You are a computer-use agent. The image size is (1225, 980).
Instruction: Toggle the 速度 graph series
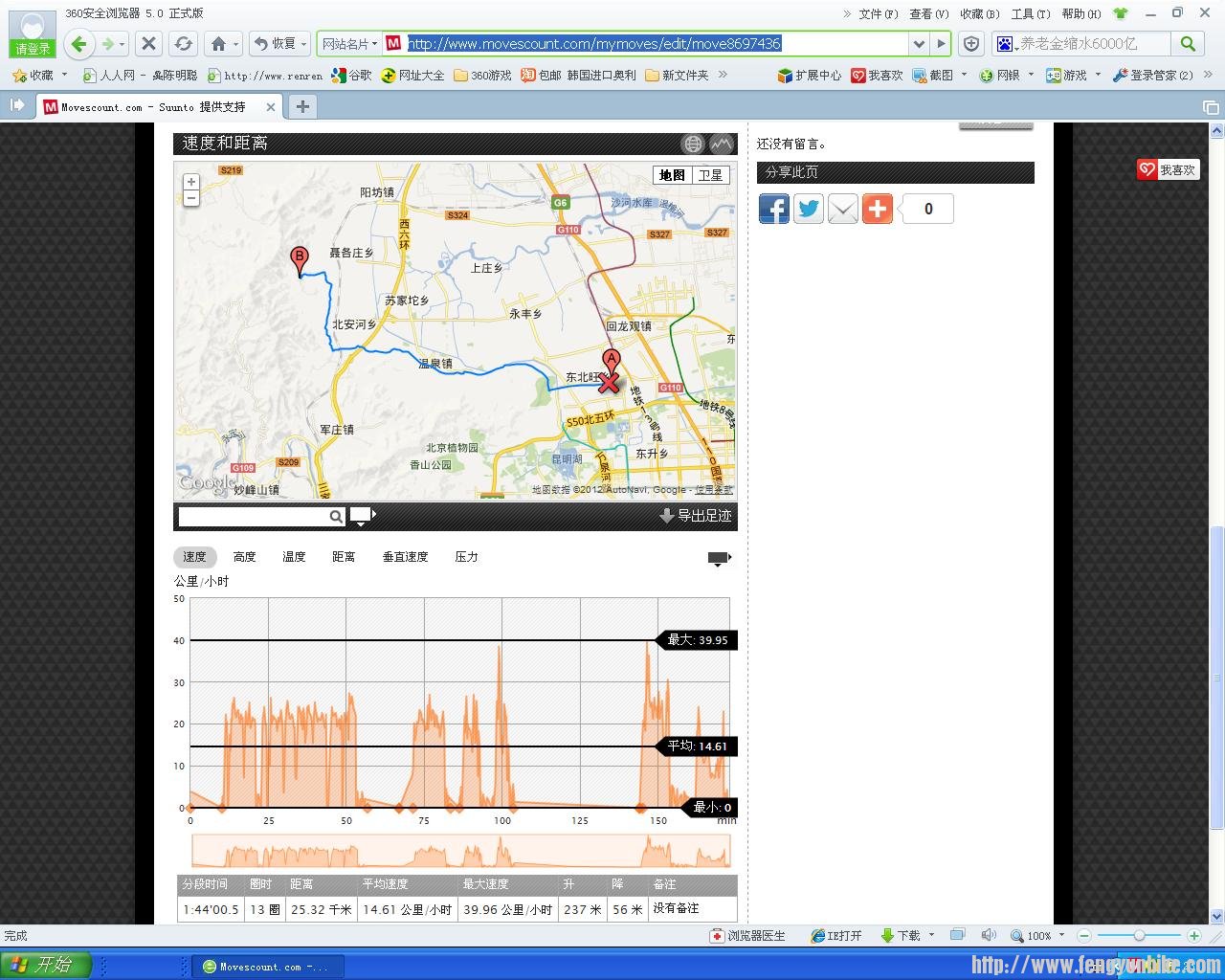(194, 557)
